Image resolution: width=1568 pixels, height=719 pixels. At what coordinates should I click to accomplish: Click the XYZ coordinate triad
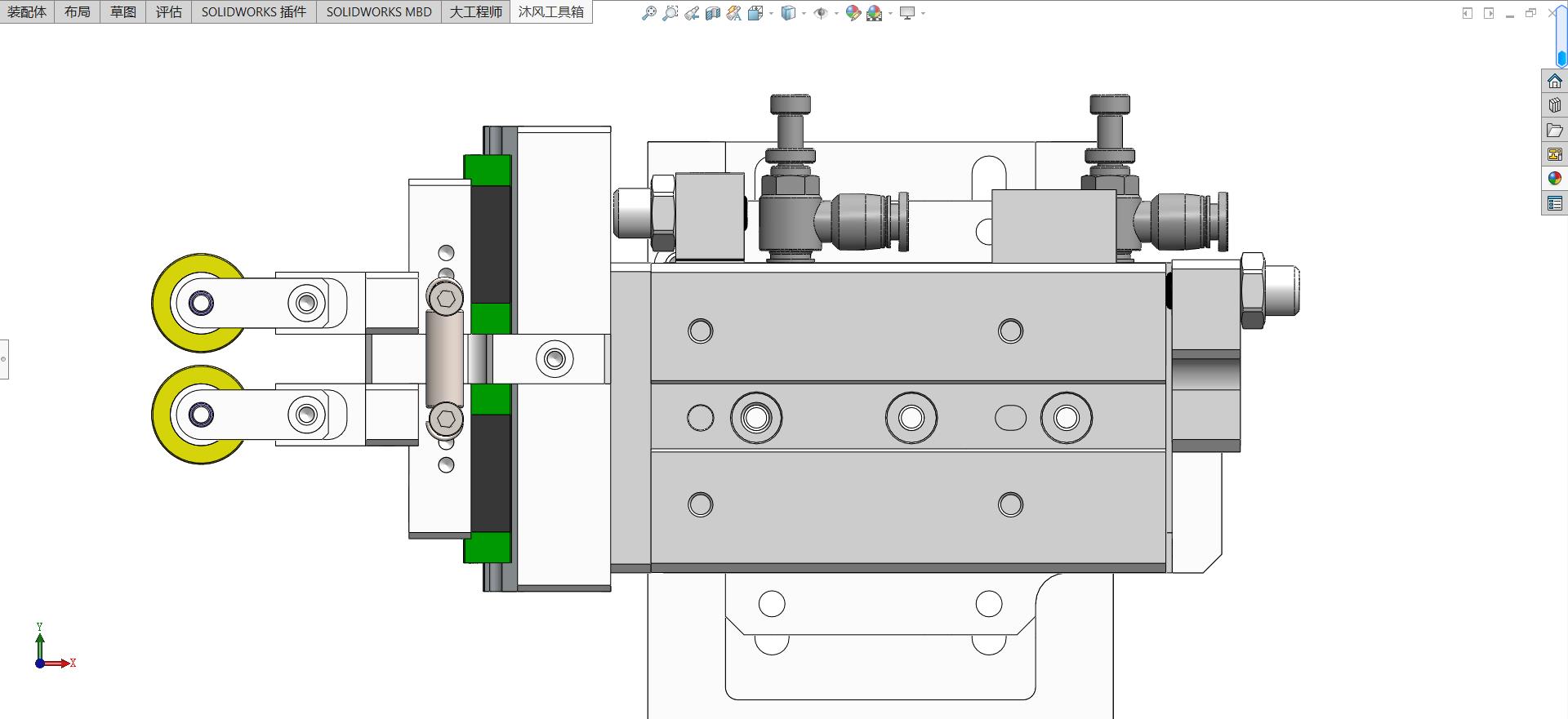(55, 646)
